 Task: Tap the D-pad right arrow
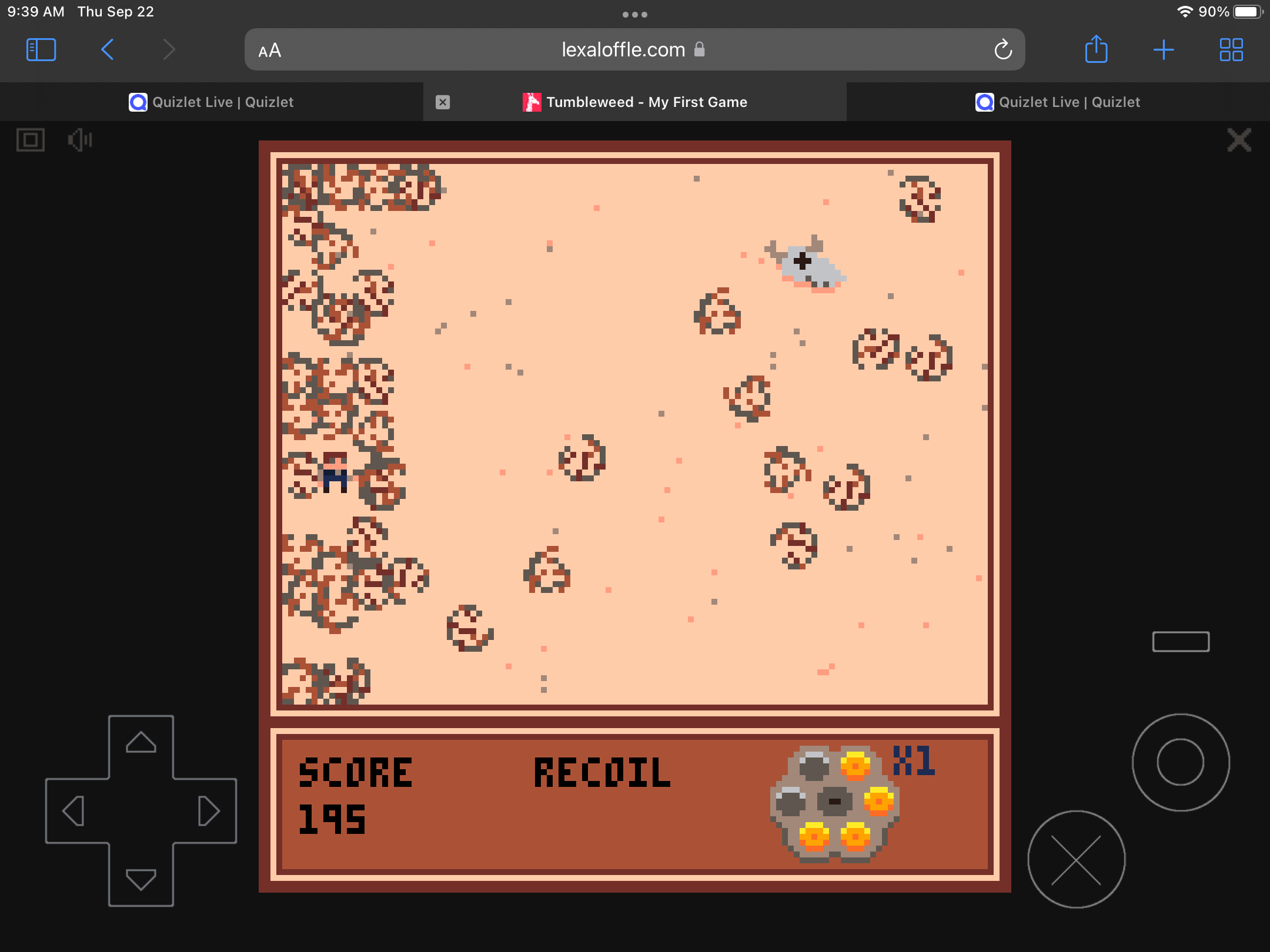click(209, 811)
